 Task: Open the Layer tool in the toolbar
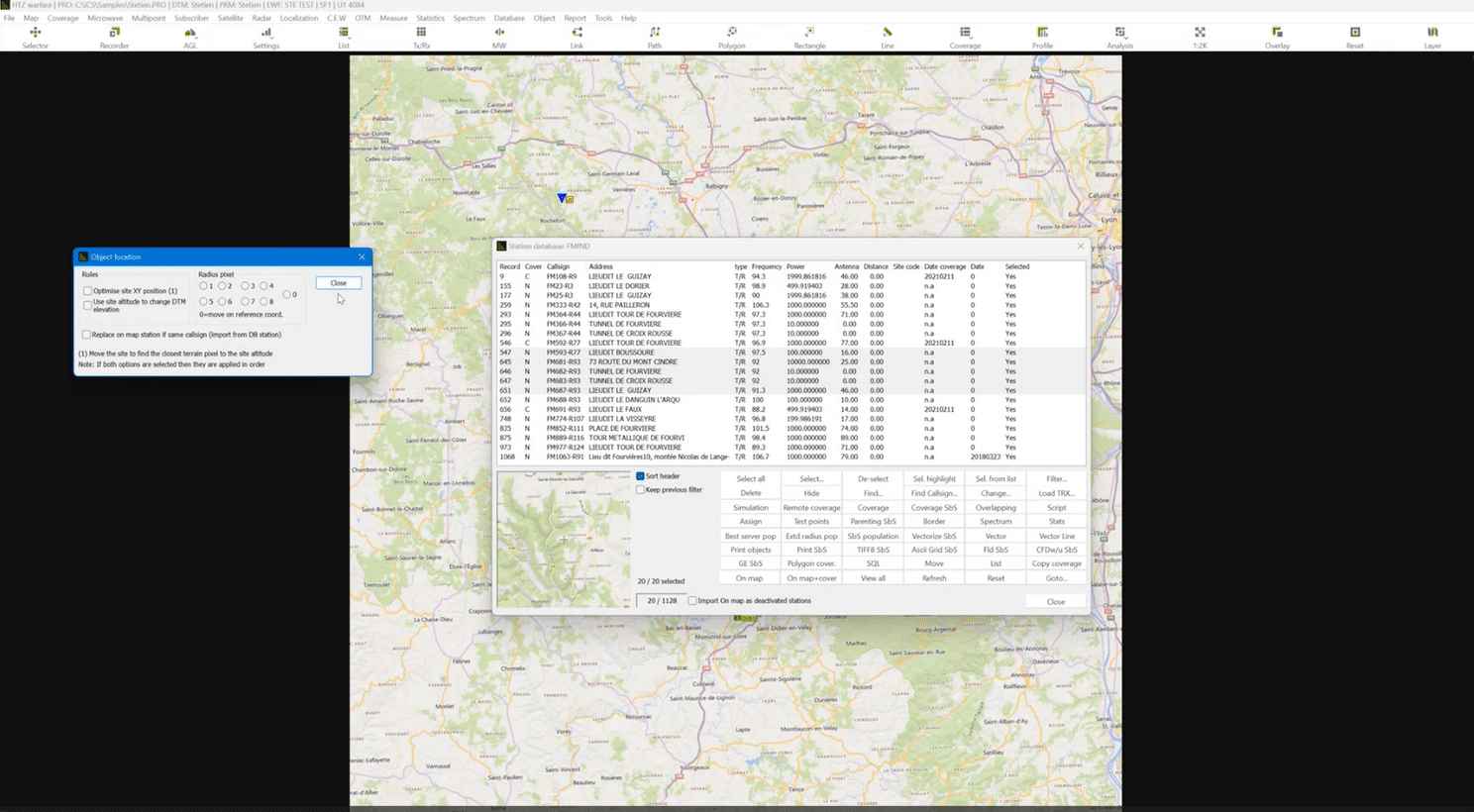click(1432, 37)
